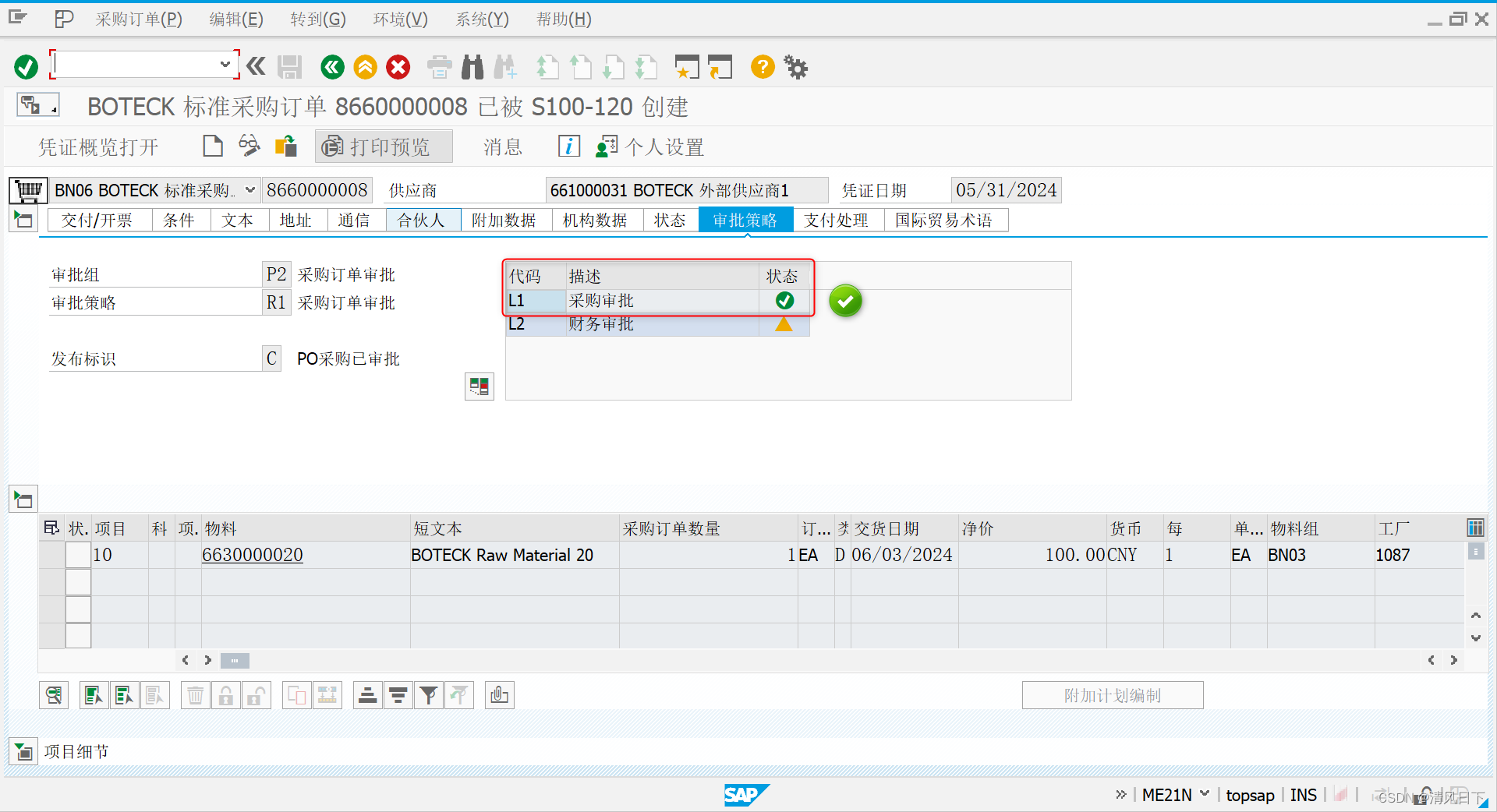The width and height of the screenshot is (1497, 812).
Task: Click the yellow Exit up-arrow icon
Action: [x=365, y=67]
